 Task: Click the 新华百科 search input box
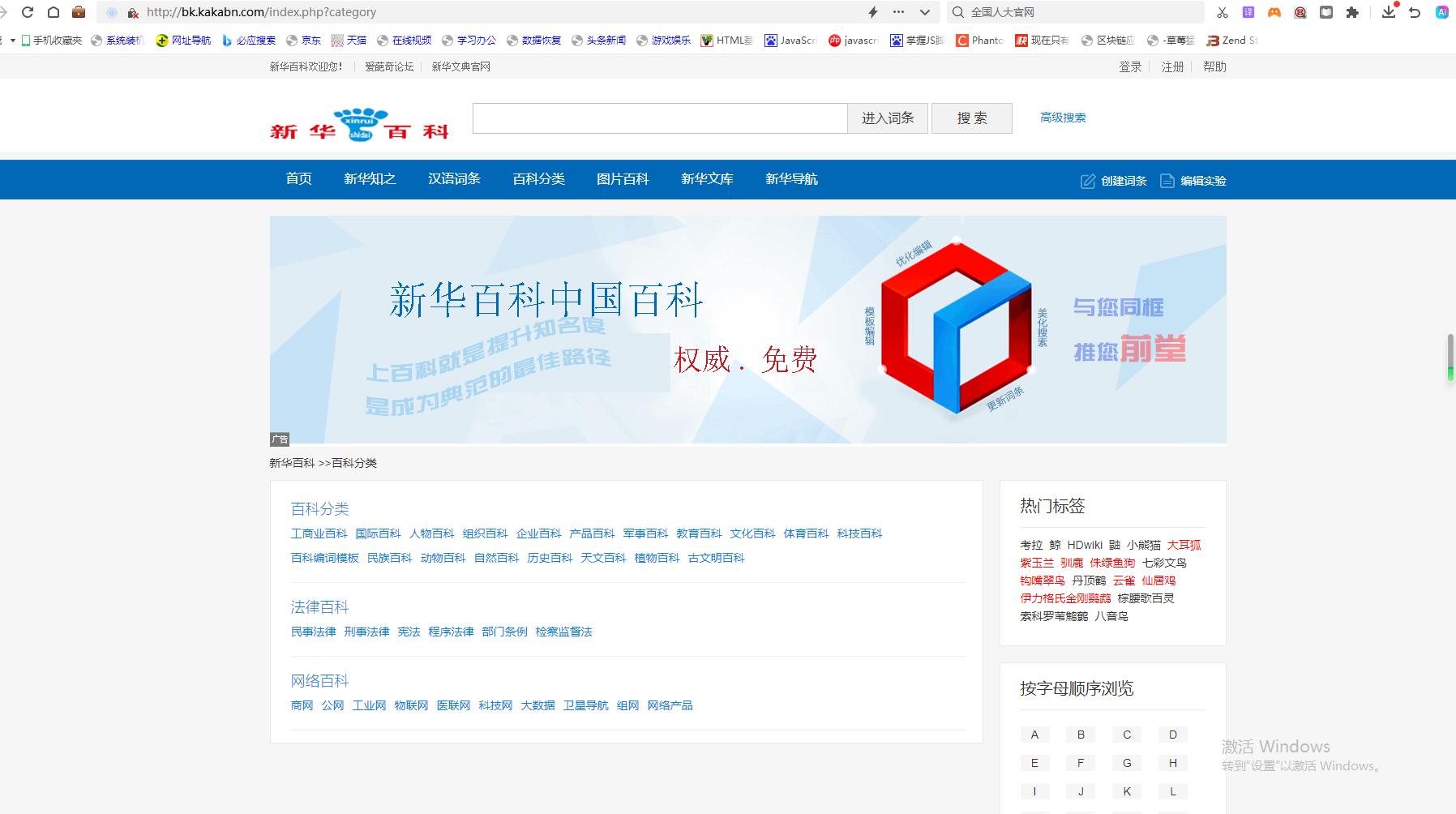click(660, 118)
